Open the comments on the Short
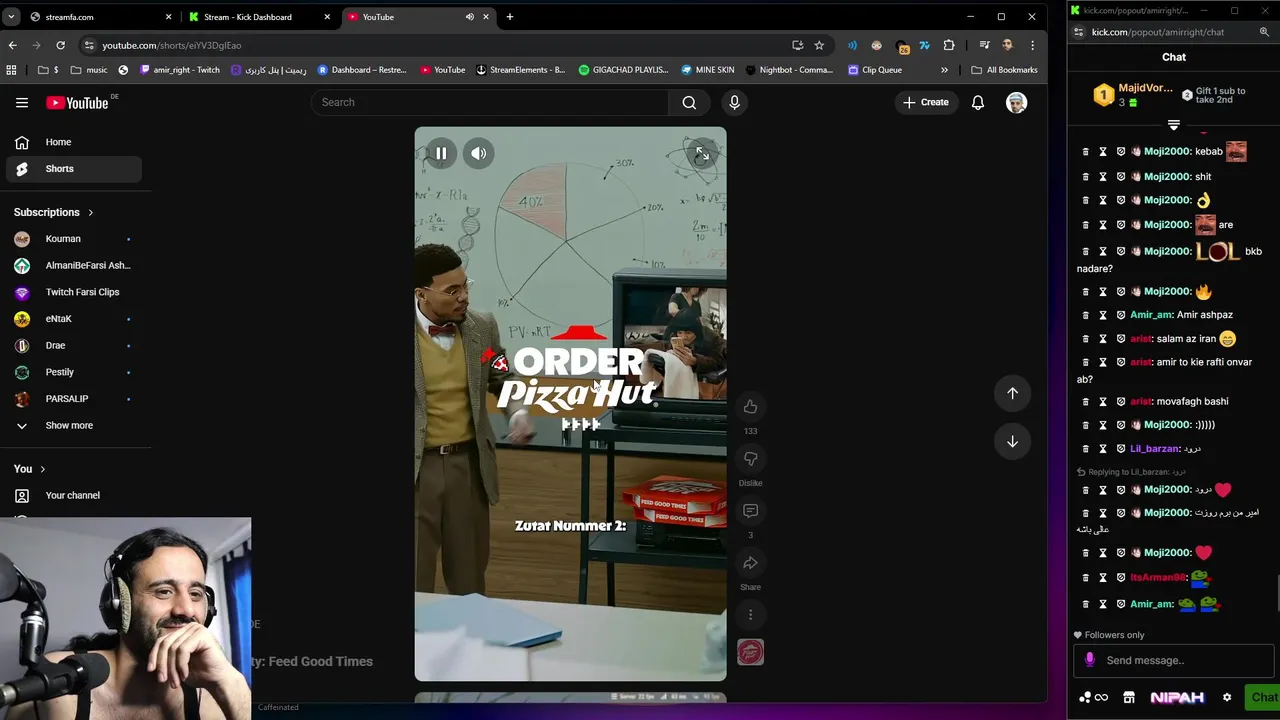The height and width of the screenshot is (720, 1280). point(750,511)
